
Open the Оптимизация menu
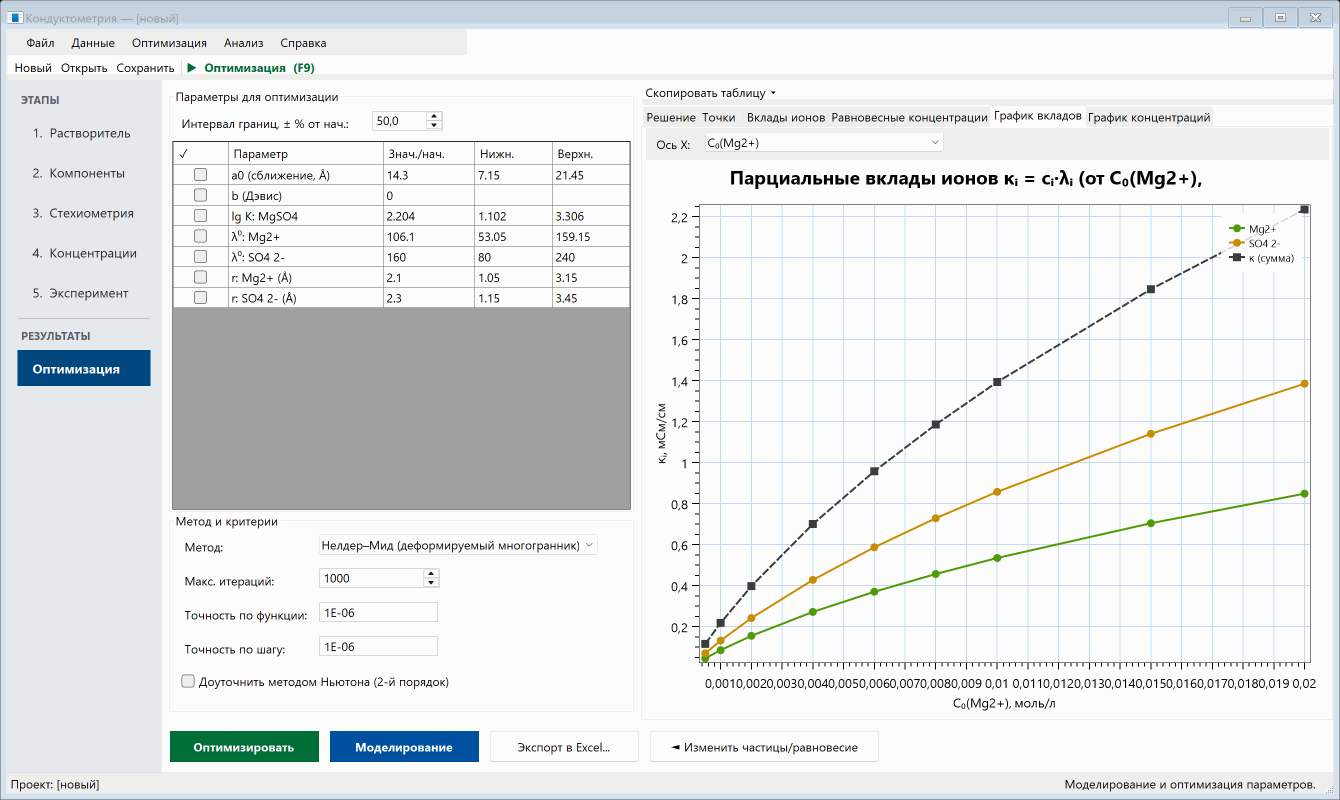(x=169, y=43)
